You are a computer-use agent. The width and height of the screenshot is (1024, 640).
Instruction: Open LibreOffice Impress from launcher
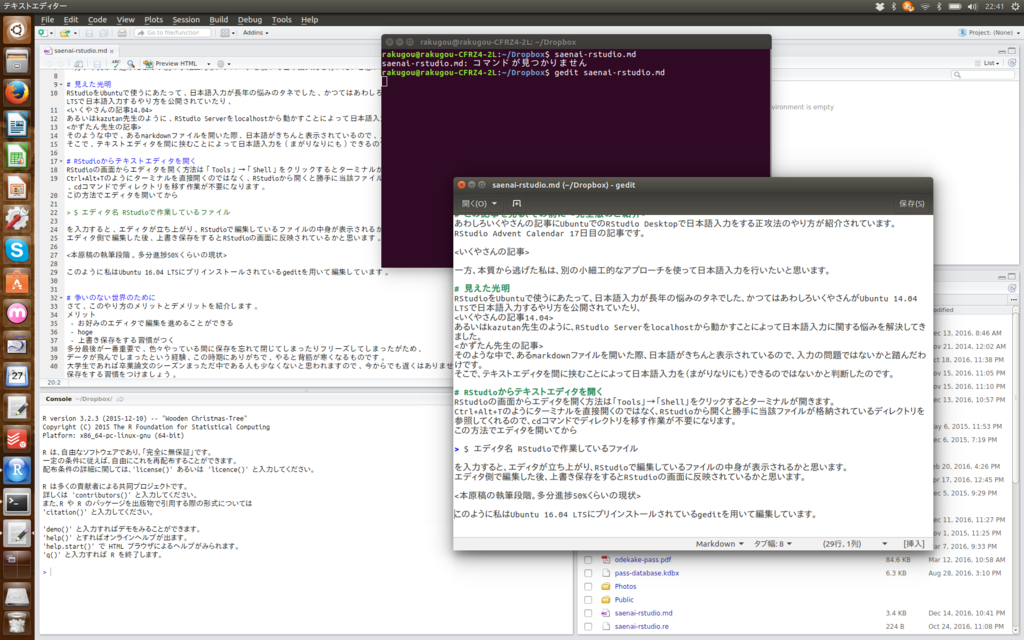point(17,187)
